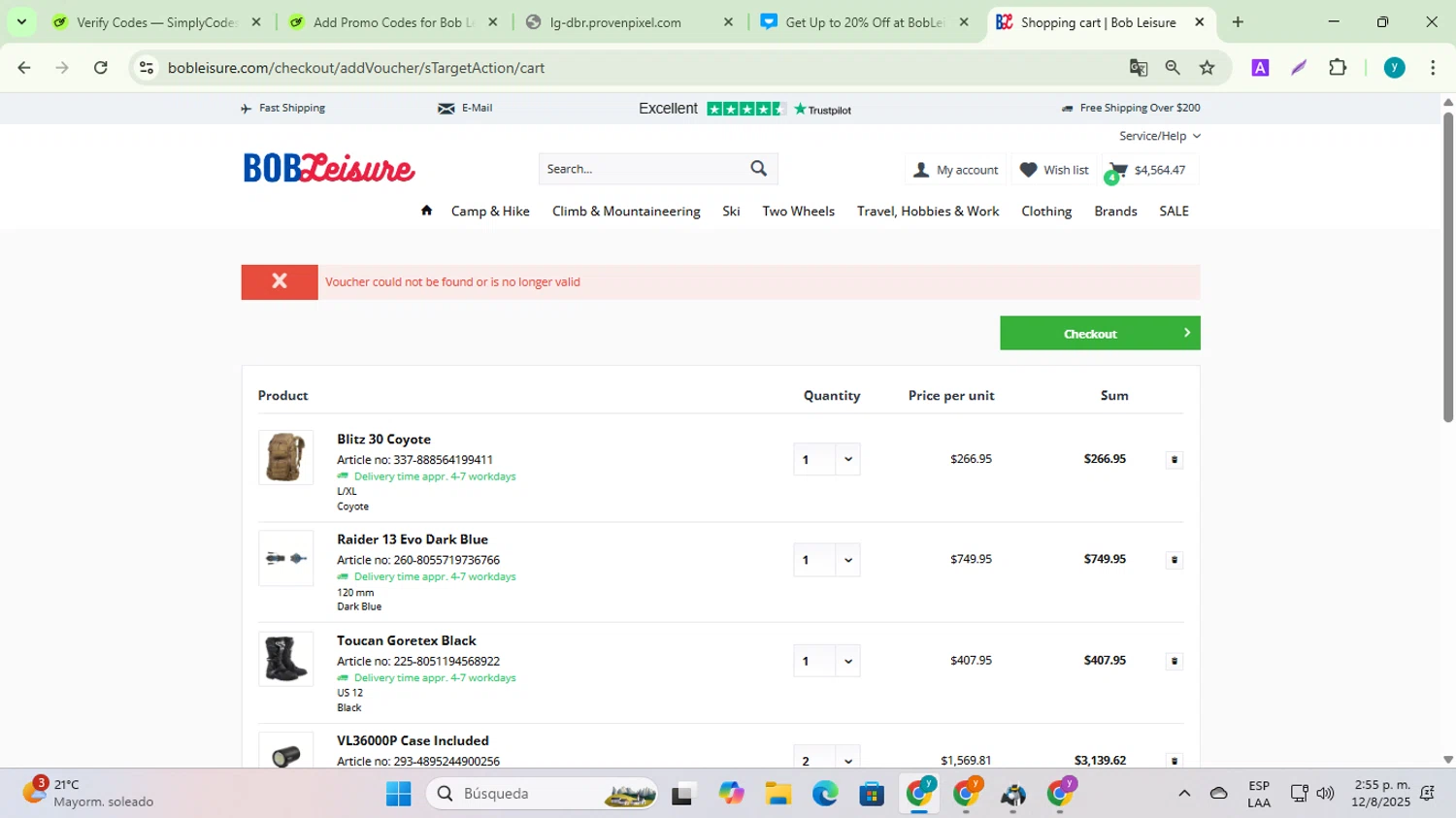
Task: Switch to lg-dbr.provenpixel.com tab
Action: click(x=628, y=22)
